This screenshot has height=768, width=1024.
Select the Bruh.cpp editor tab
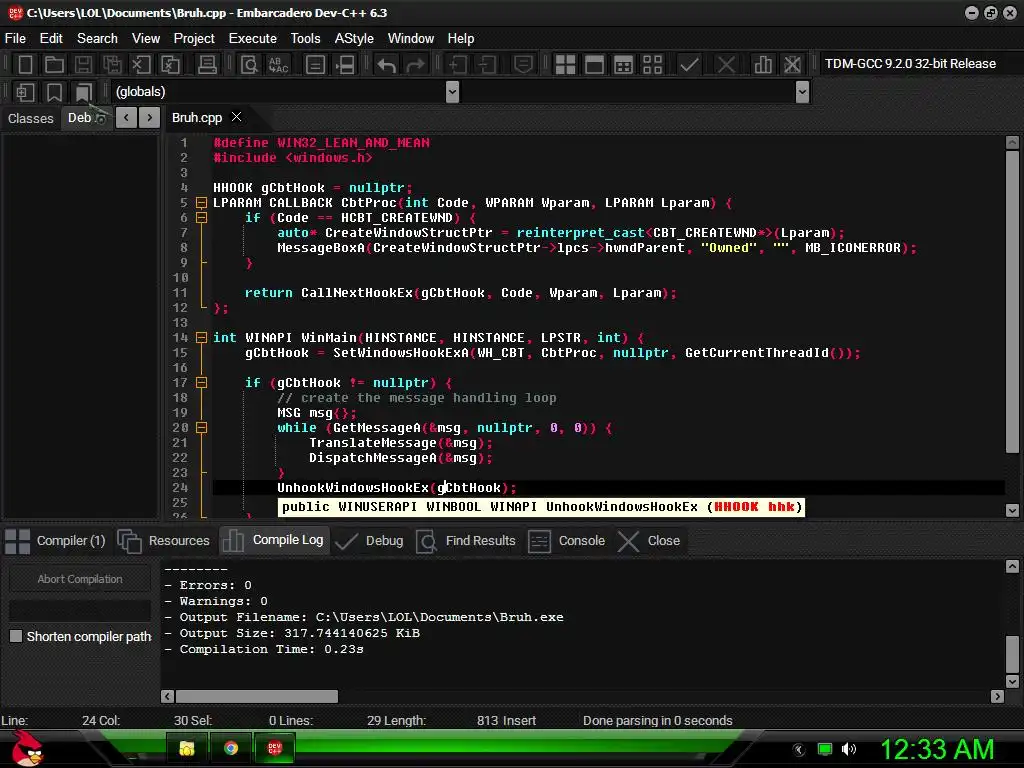tap(197, 118)
